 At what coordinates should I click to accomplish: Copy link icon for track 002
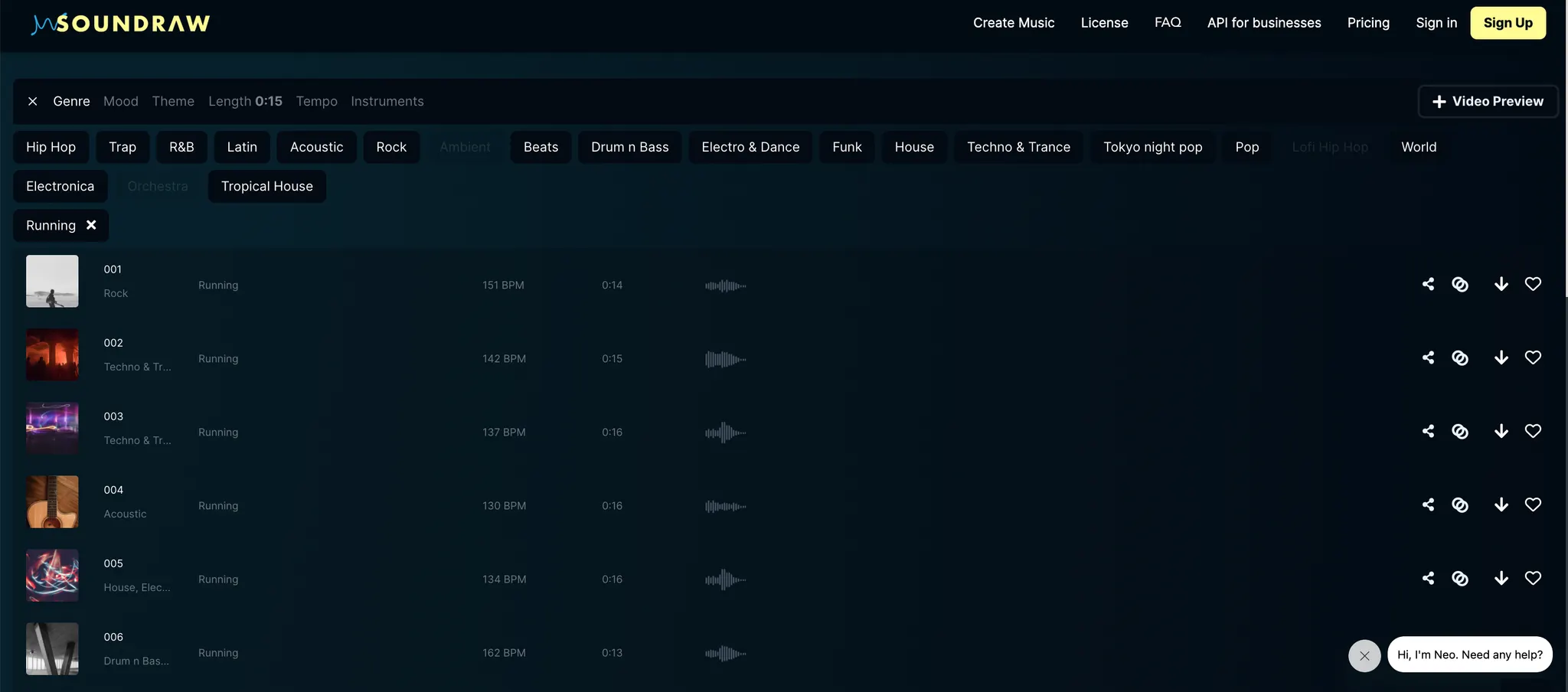tap(1460, 357)
